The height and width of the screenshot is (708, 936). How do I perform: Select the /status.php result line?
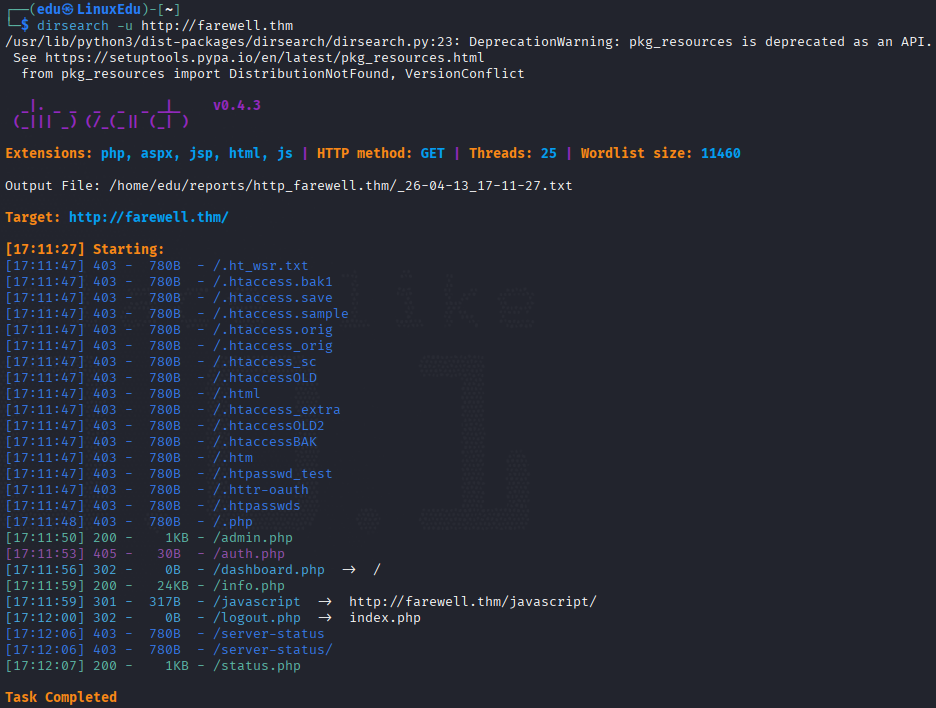(x=153, y=666)
